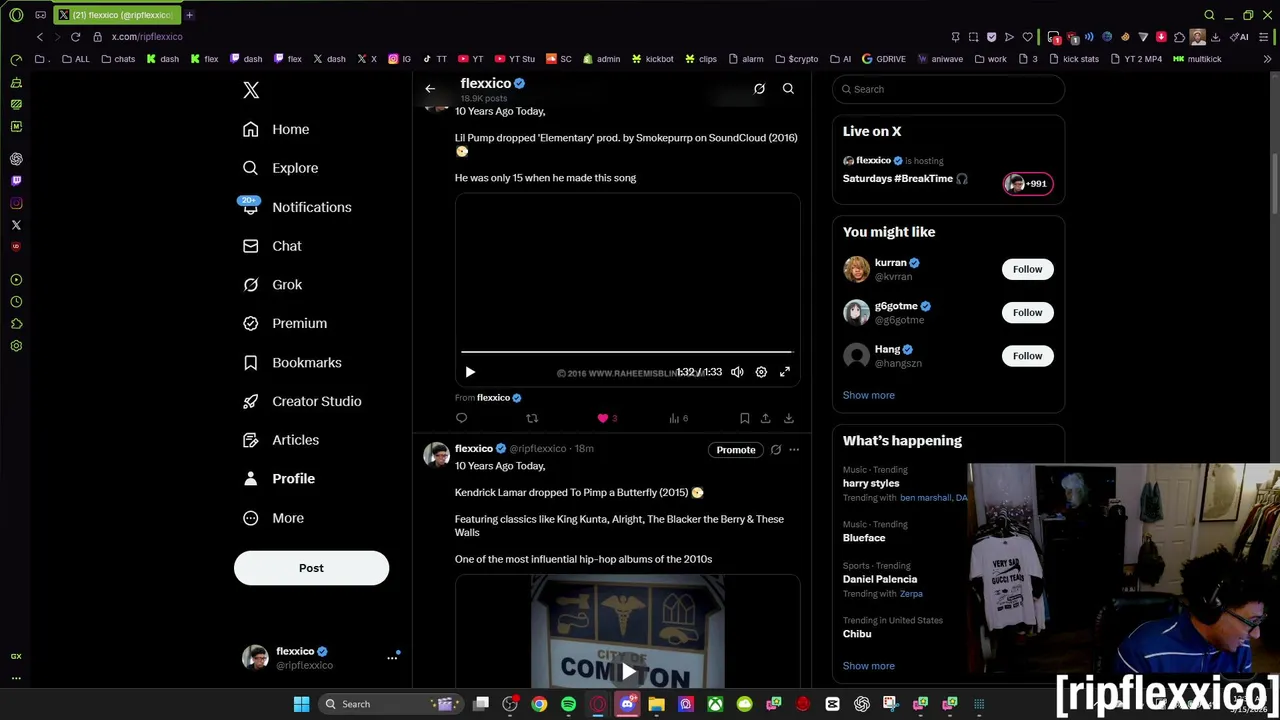Image resolution: width=1280 pixels, height=720 pixels.
Task: Expand the bookmarks bar overflow chevron
Action: point(1267,59)
